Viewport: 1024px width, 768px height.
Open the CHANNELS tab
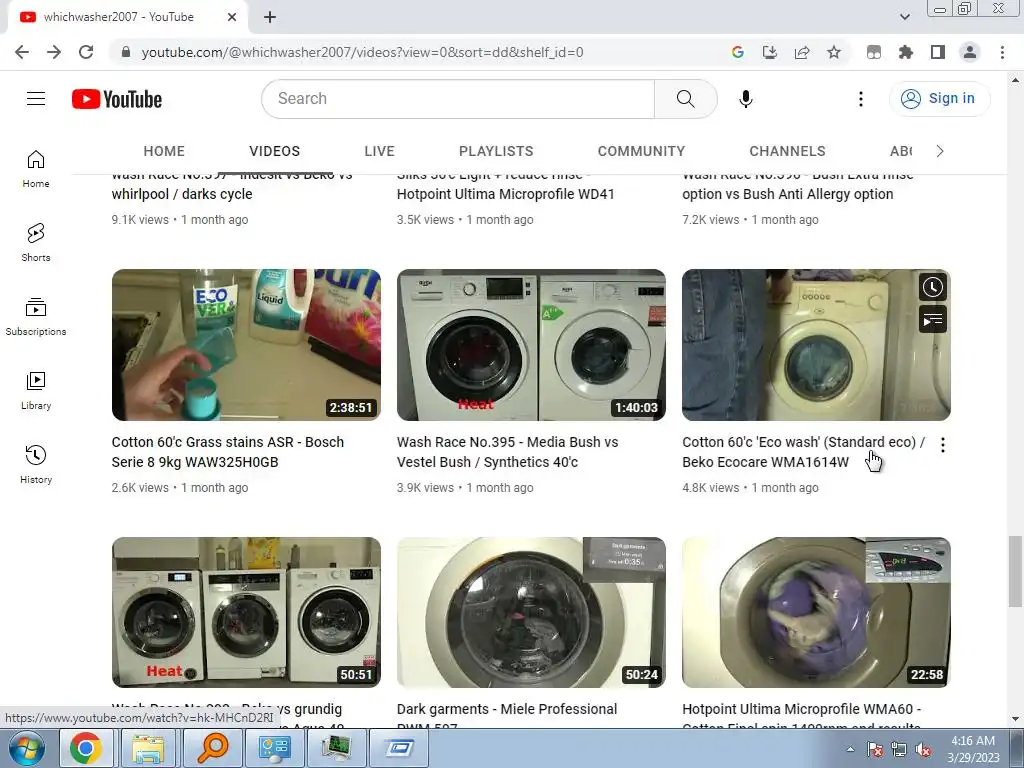[788, 151]
